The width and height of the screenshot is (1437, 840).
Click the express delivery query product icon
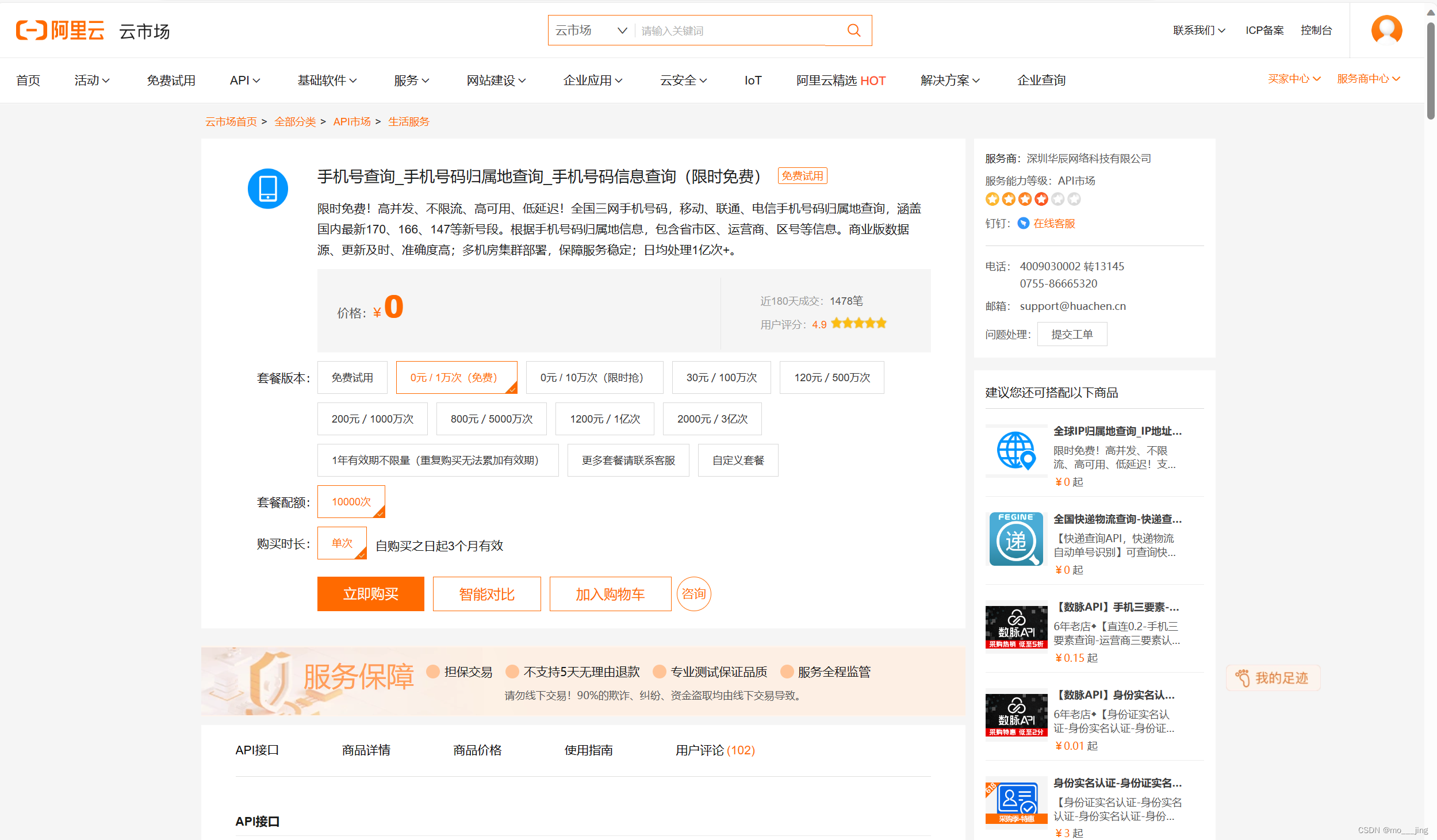[1016, 539]
